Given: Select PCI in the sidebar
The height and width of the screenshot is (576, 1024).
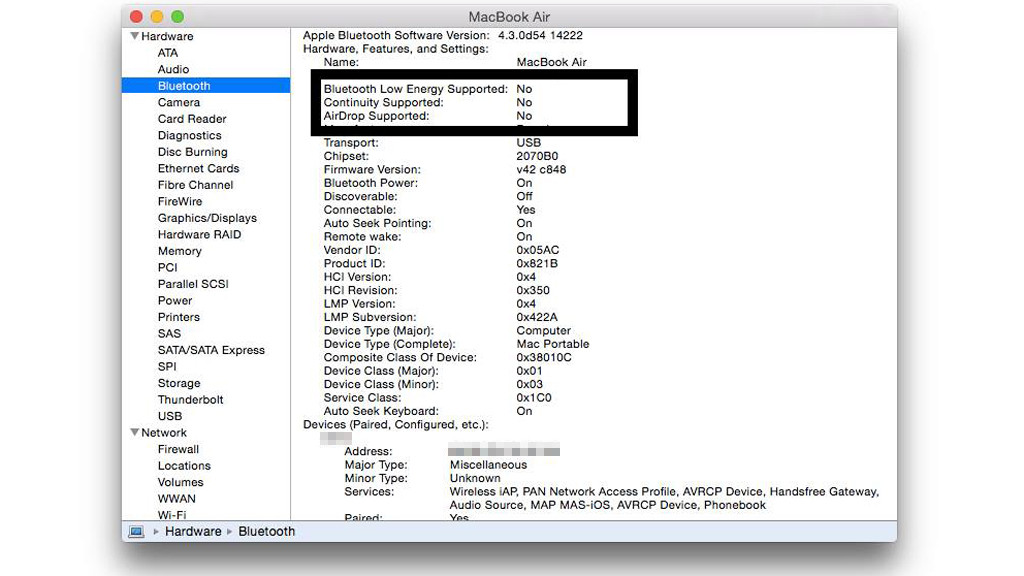Looking at the screenshot, I should click(168, 267).
